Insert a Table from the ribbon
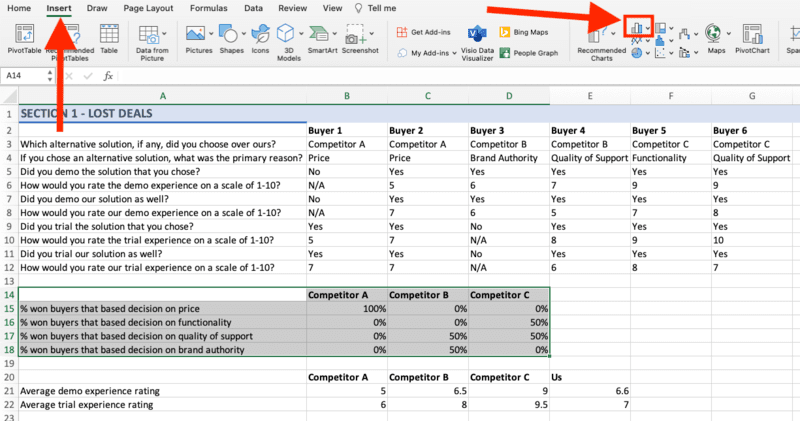The height and width of the screenshot is (421, 800). tap(108, 36)
